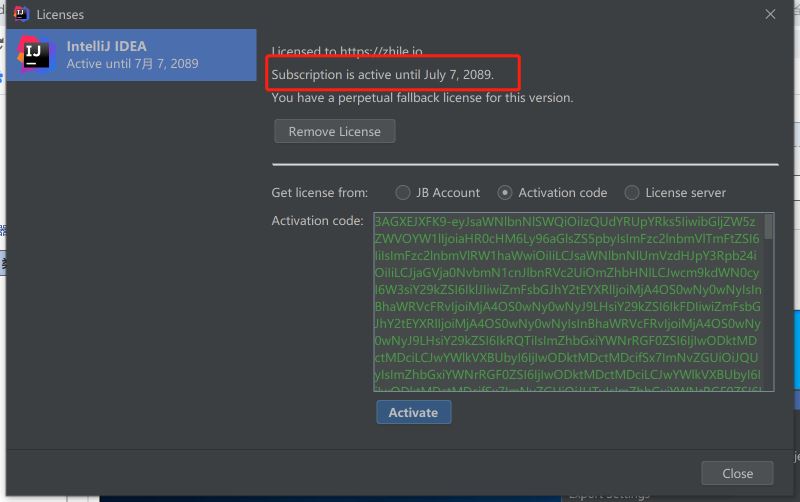Viewport: 800px width, 502px height.
Task: Click the IntelliJ IDEA logo in product list
Action: [x=35, y=55]
